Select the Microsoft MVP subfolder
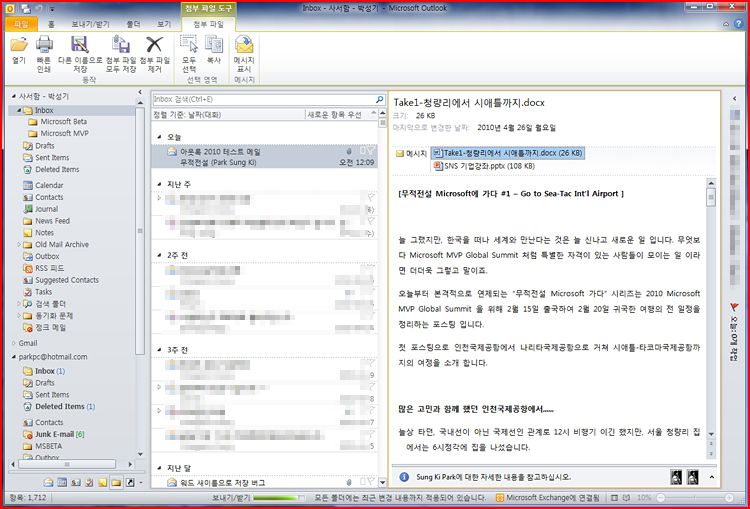The height and width of the screenshot is (509, 750). click(64, 133)
